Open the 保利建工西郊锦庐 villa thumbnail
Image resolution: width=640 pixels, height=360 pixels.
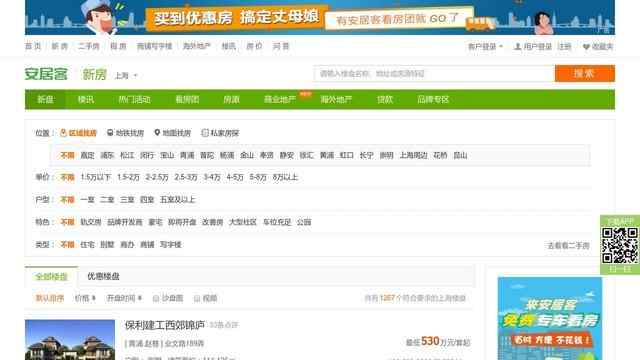(x=70, y=340)
